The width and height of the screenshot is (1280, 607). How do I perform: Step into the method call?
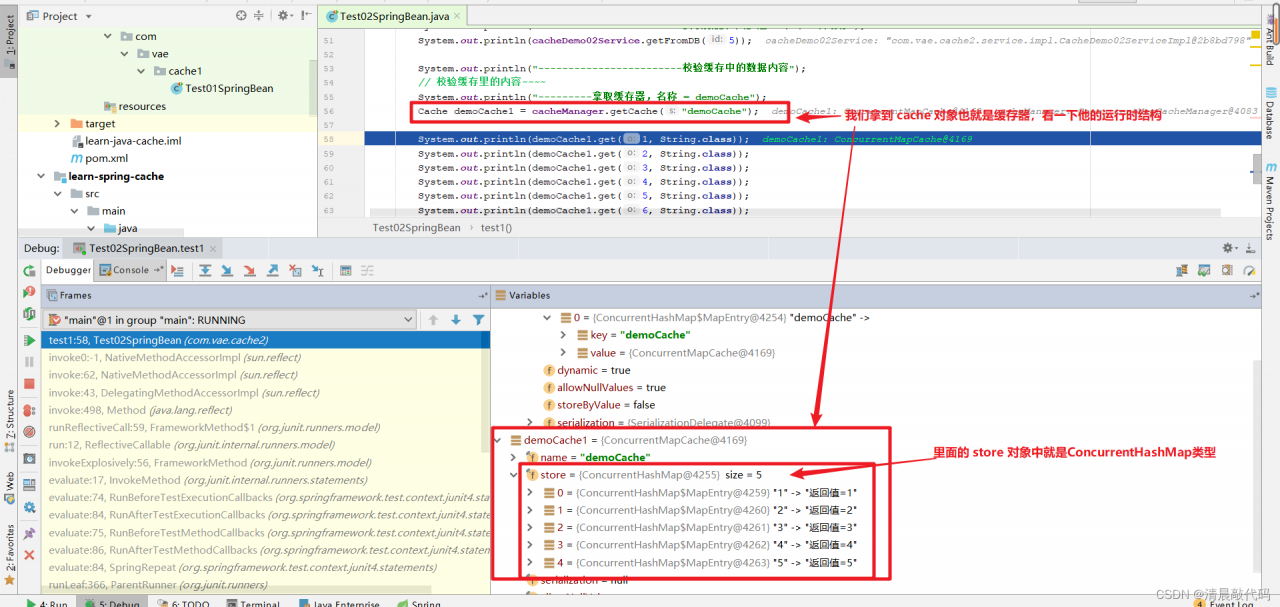tap(226, 270)
